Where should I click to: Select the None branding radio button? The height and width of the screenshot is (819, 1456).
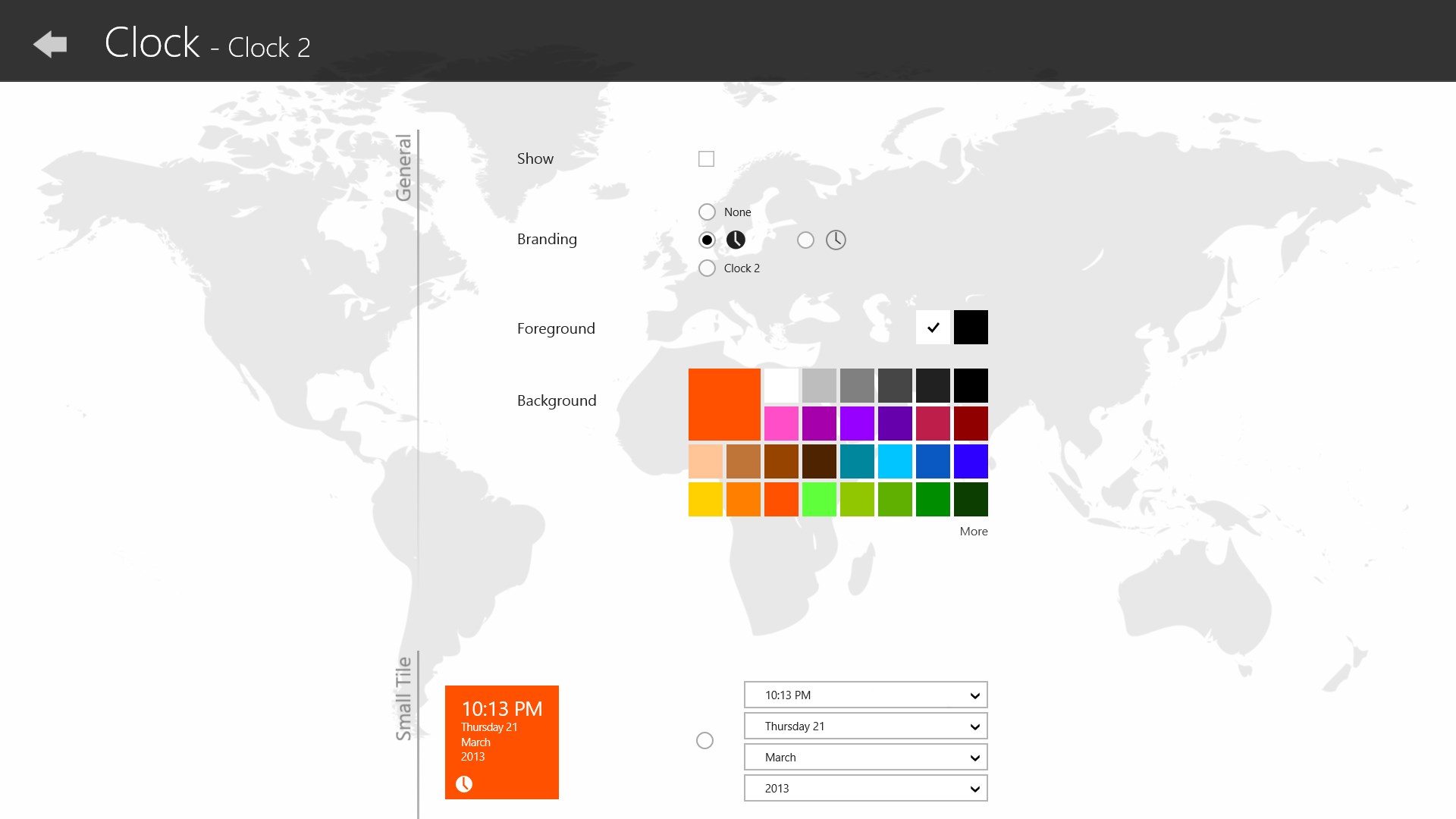[x=707, y=212]
